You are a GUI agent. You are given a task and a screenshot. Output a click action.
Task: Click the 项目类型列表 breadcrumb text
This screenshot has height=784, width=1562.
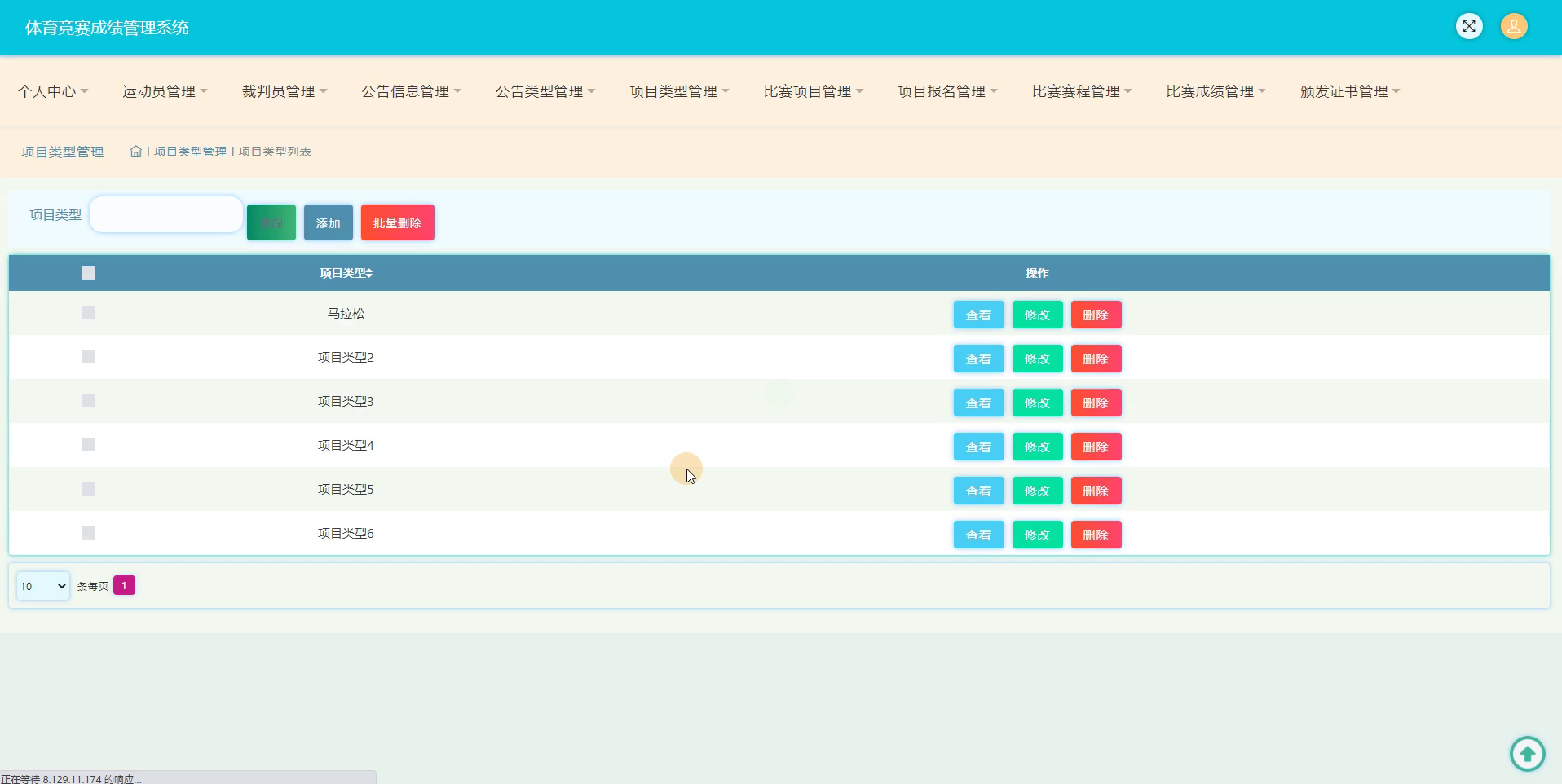coord(275,152)
